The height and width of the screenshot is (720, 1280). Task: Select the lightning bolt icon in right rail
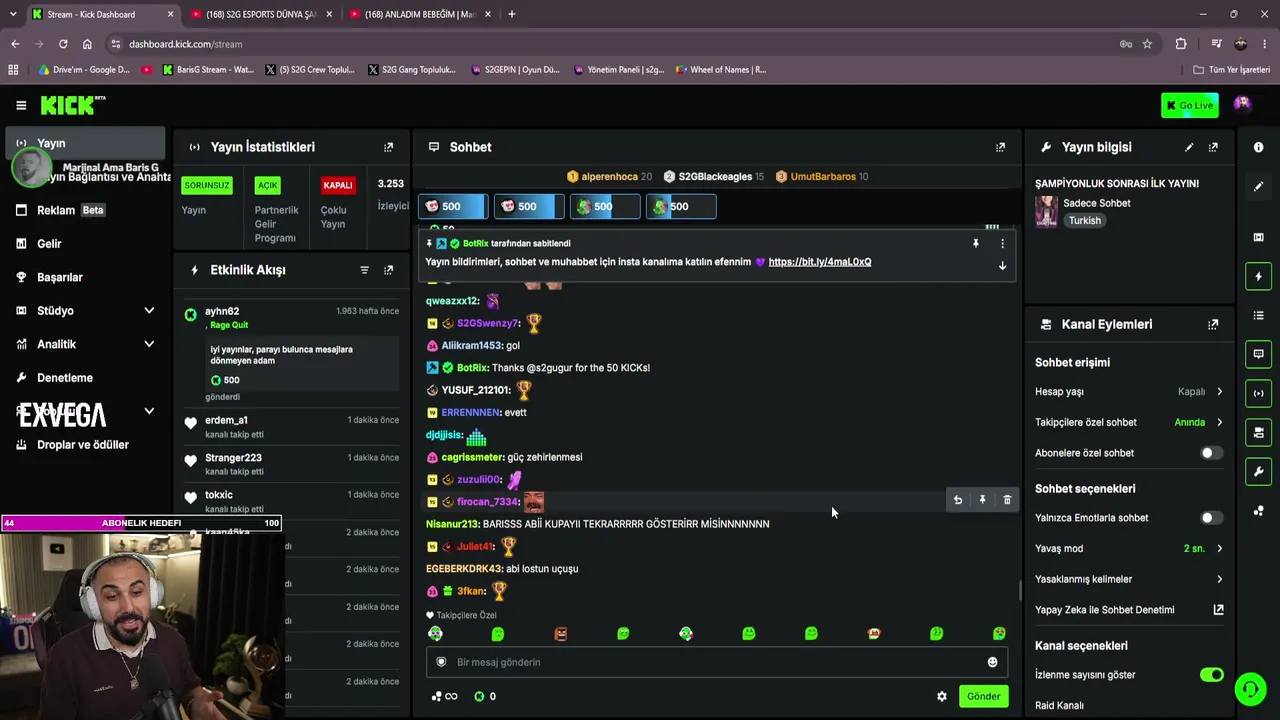1258,276
